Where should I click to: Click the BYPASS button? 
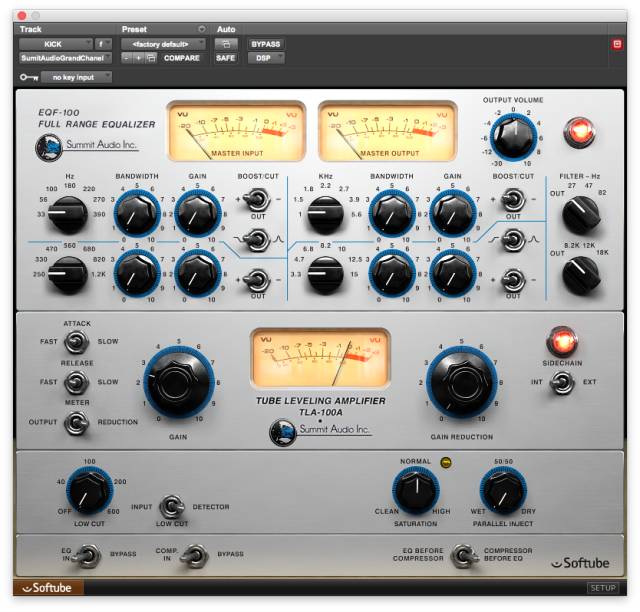266,44
